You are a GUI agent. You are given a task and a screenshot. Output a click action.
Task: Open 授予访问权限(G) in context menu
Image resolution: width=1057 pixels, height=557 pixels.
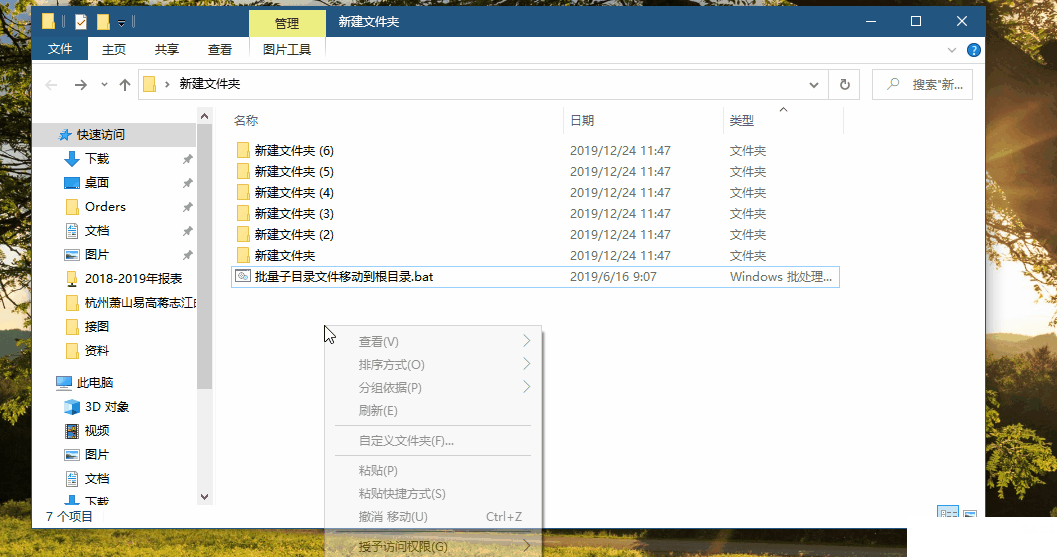433,546
